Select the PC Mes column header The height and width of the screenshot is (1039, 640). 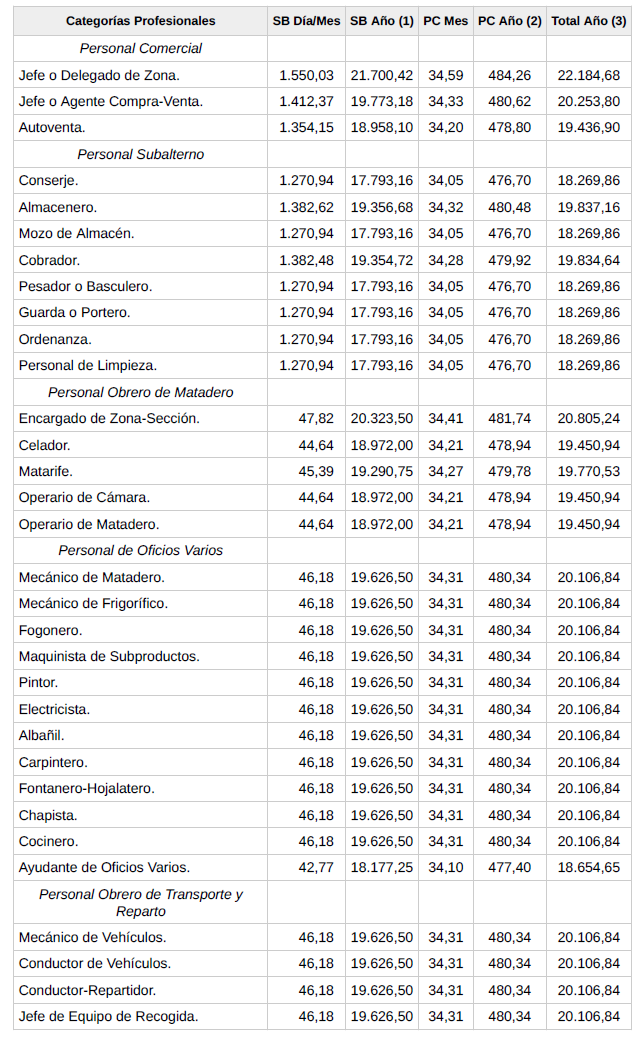click(446, 21)
